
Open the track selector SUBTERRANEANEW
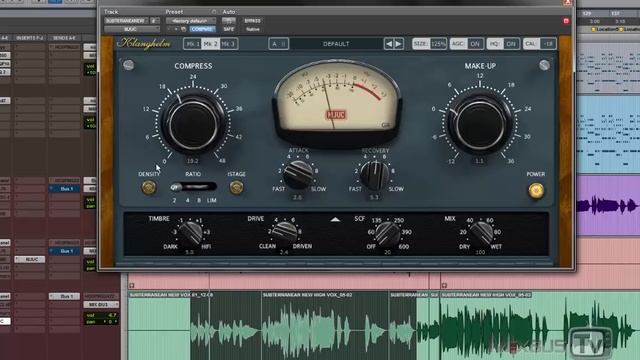[126, 20]
